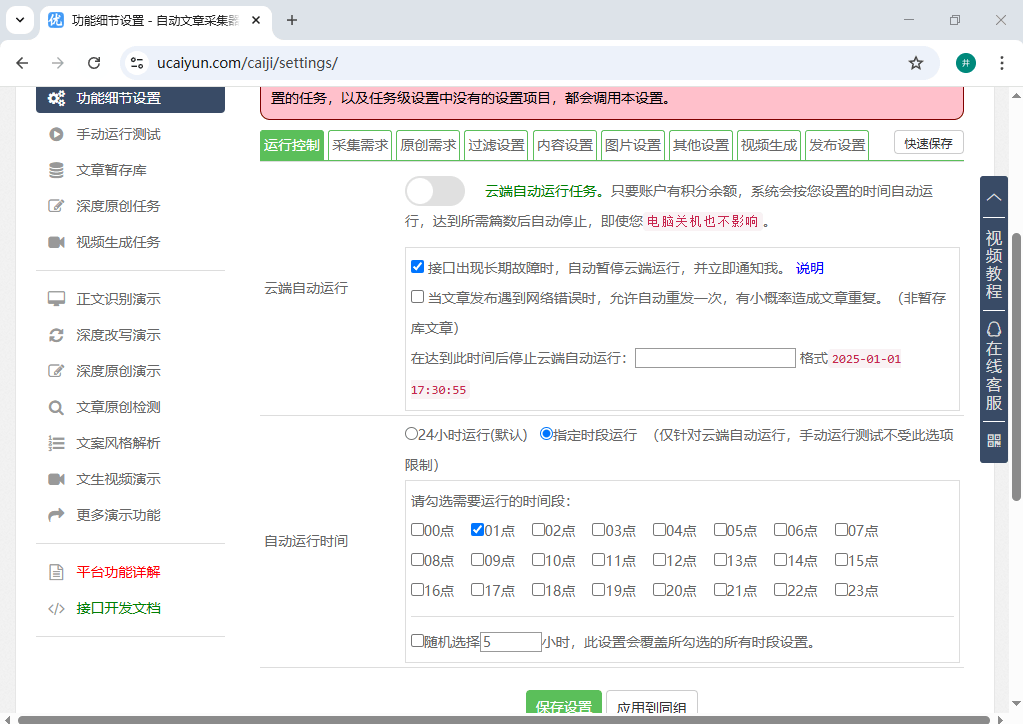Select the 深度改写演示 refresh icon

coord(58,335)
